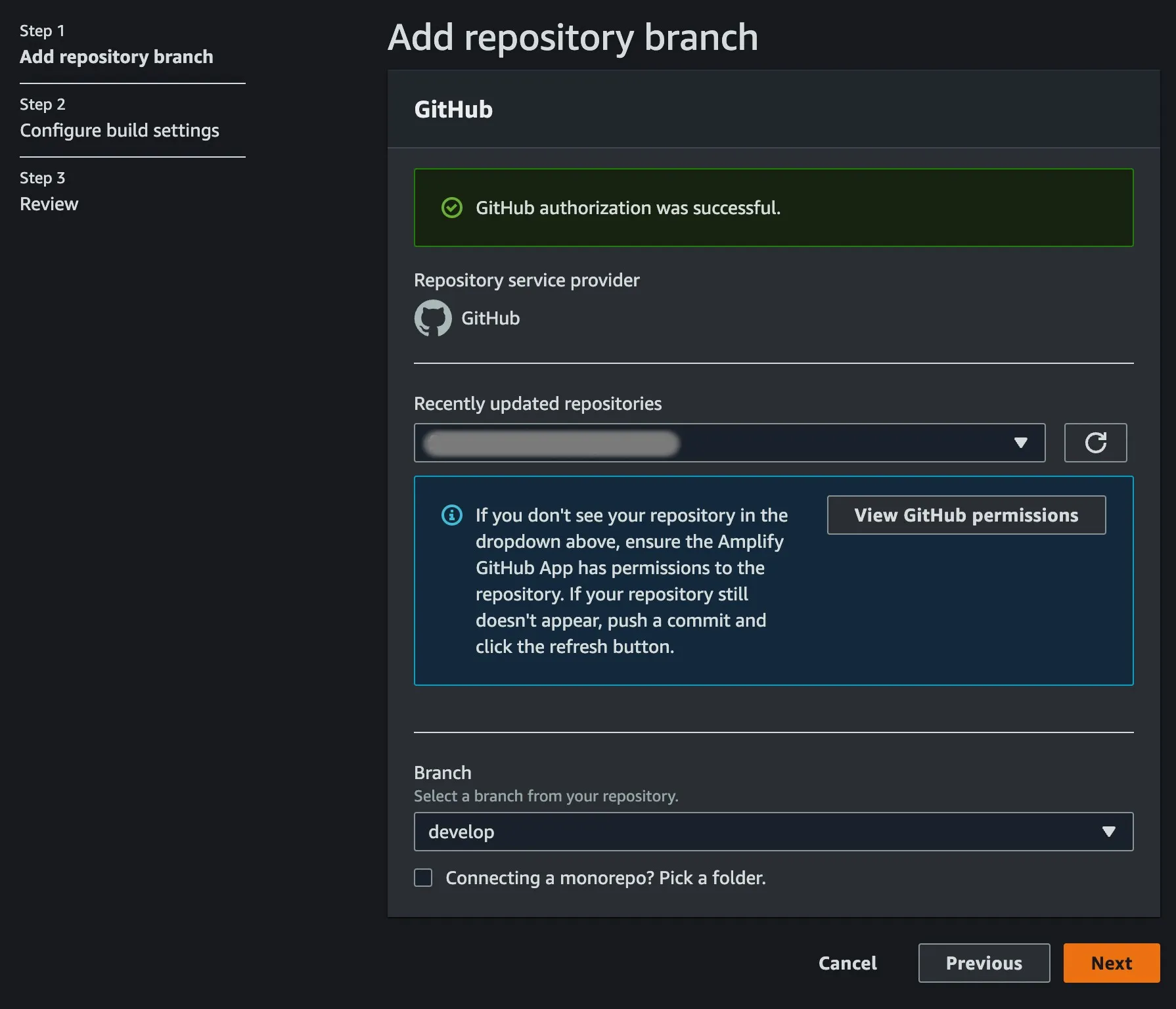Click the refresh repositories icon button
Viewport: 1176px width, 1009px height.
[1095, 443]
